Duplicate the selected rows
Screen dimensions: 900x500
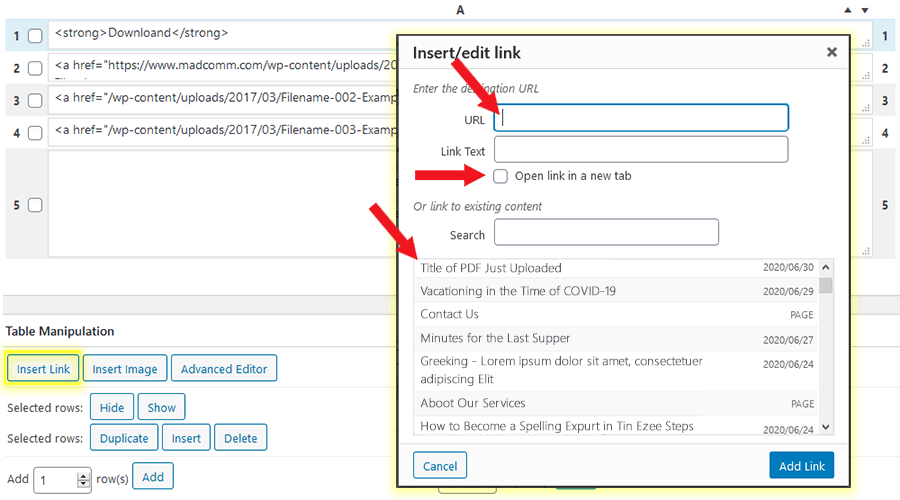pyautogui.click(x=125, y=438)
